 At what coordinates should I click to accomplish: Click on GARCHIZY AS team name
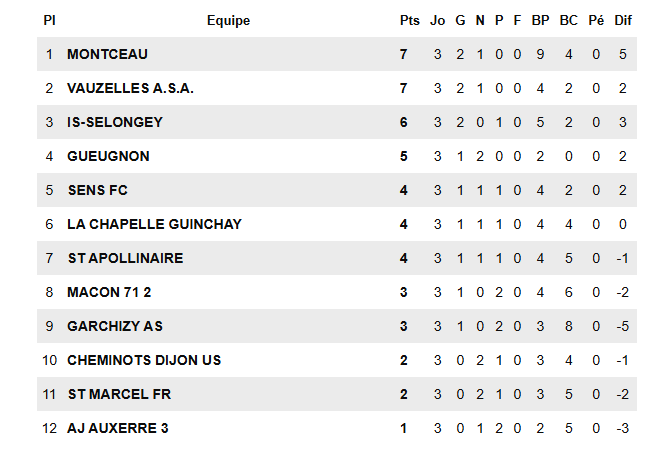(x=115, y=326)
